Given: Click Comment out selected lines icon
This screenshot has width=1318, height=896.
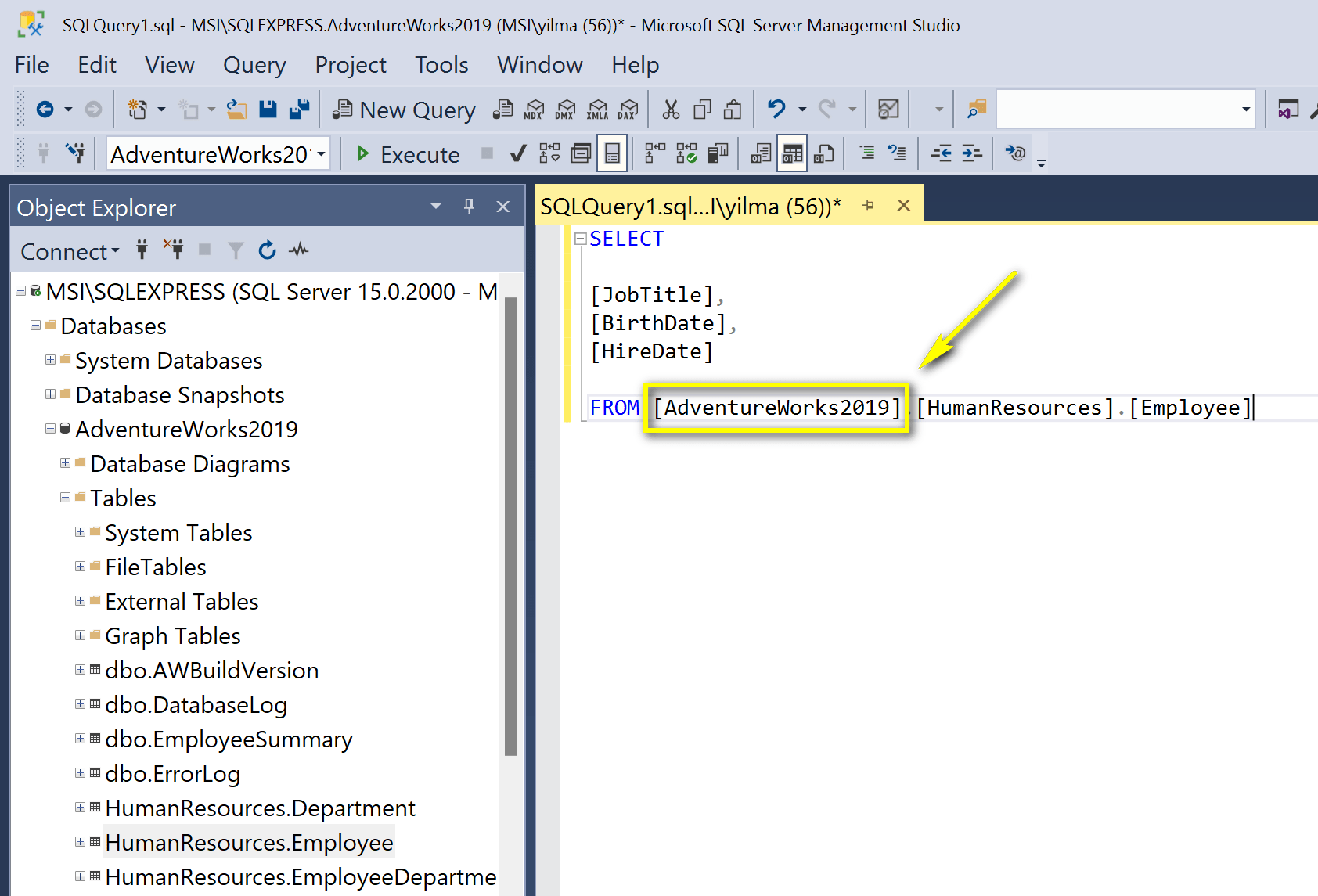Looking at the screenshot, I should pyautogui.click(x=867, y=153).
